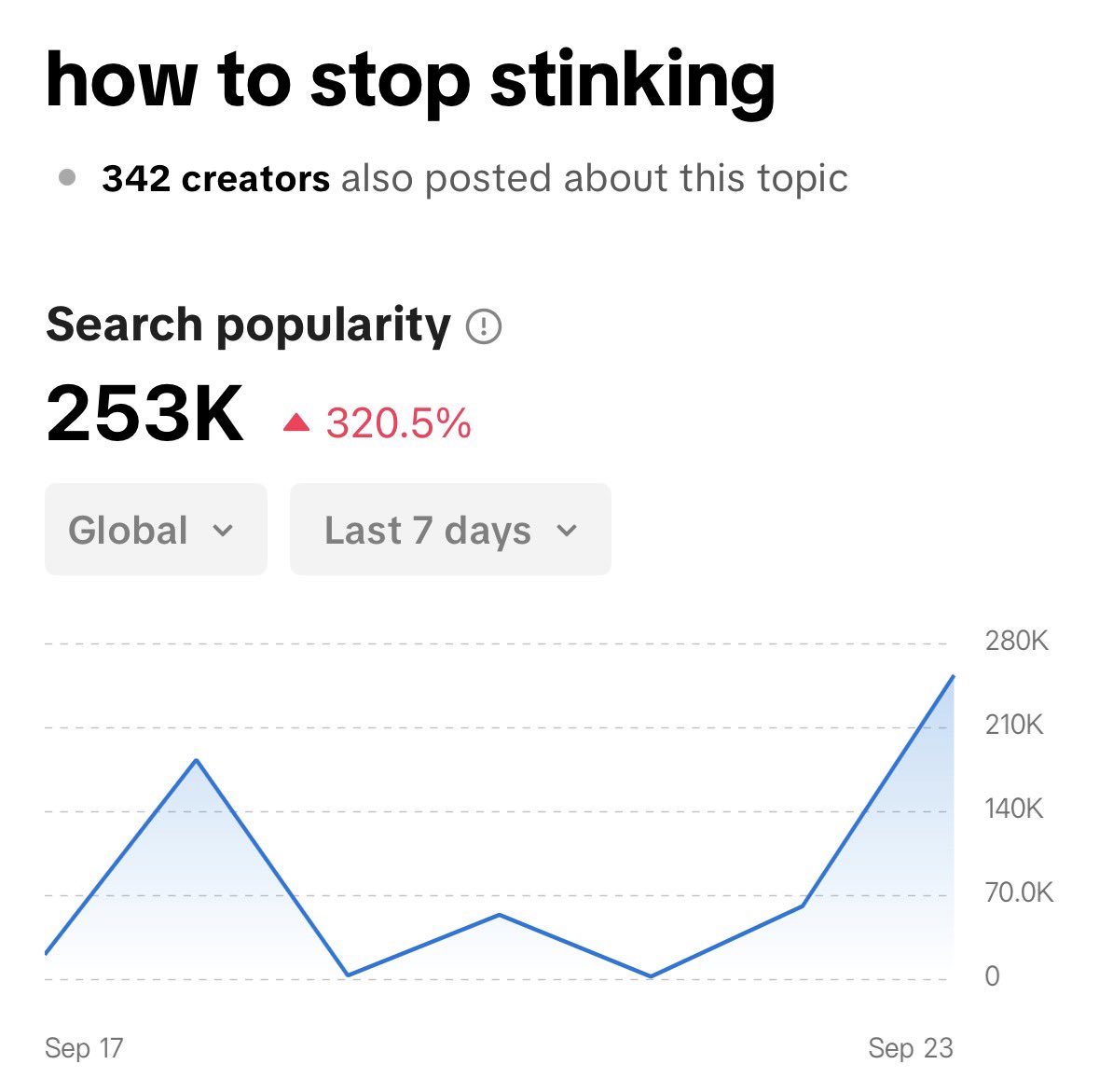Click the 70.0K y-axis label
Screen dimensions: 1099x1092
[x=1019, y=892]
